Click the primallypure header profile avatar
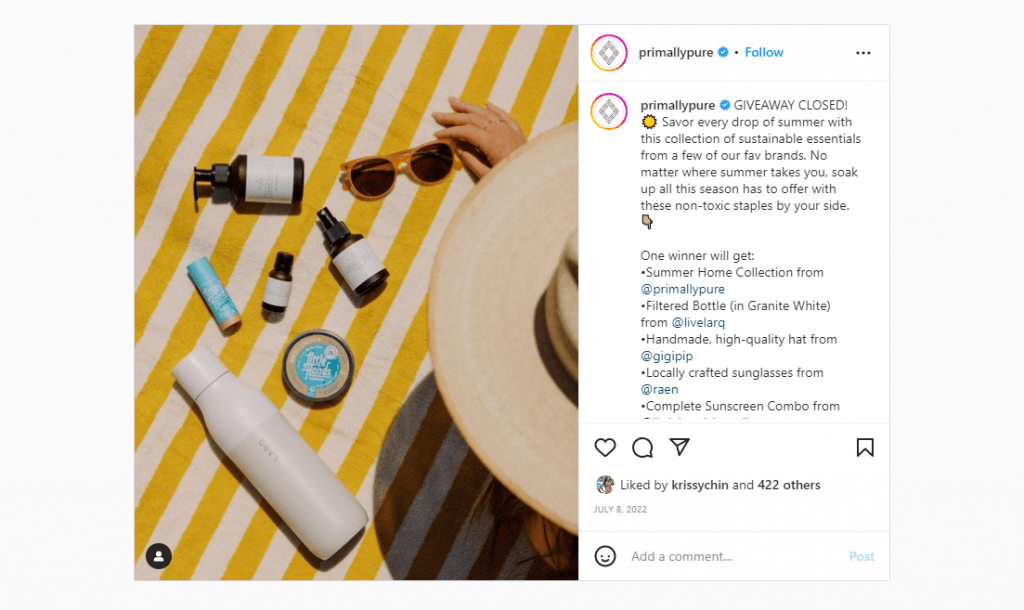 [x=609, y=53]
